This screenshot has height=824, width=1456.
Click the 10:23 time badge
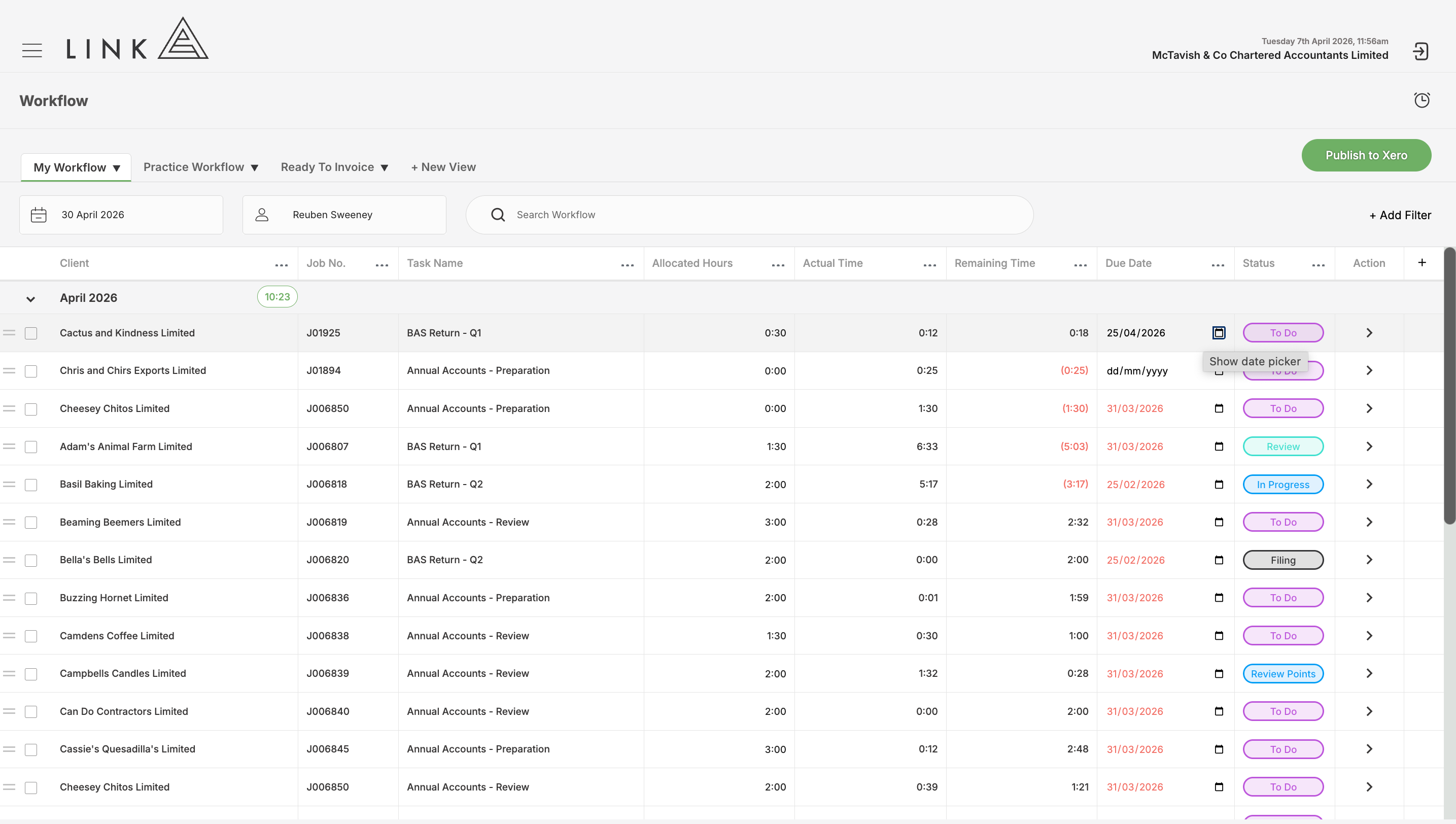(278, 297)
